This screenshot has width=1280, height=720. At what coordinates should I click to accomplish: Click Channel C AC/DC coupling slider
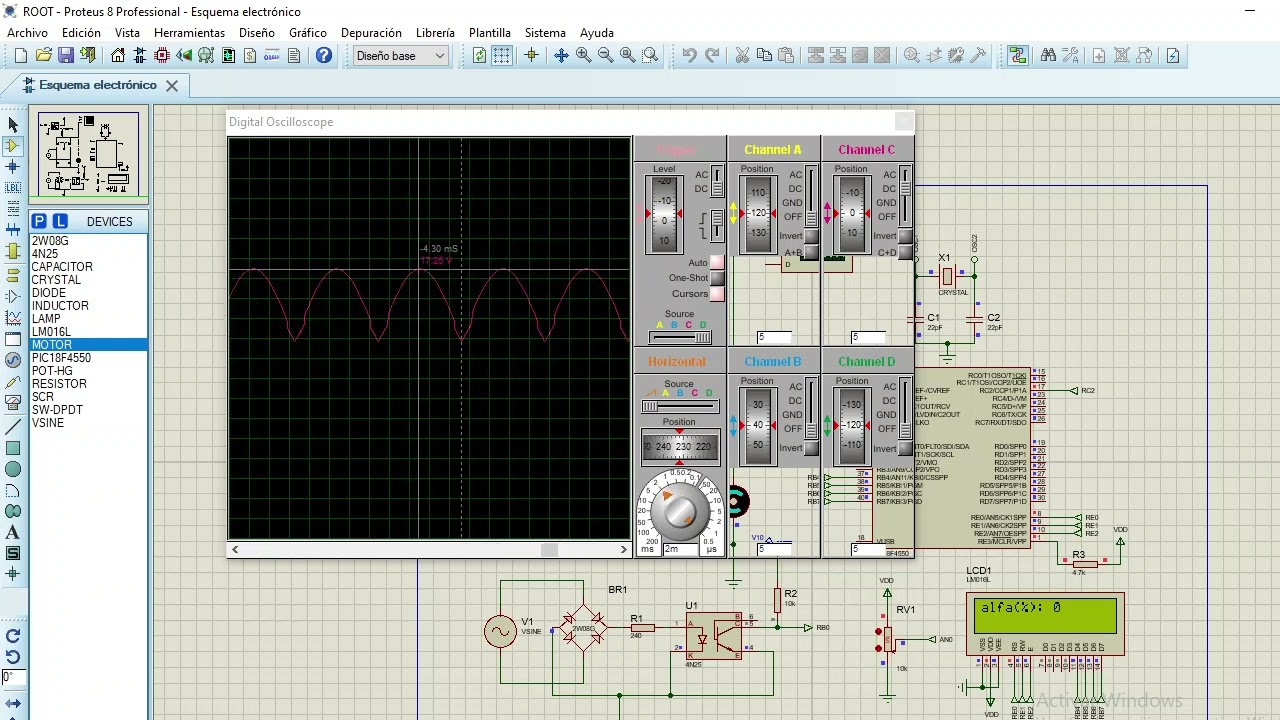(x=906, y=196)
